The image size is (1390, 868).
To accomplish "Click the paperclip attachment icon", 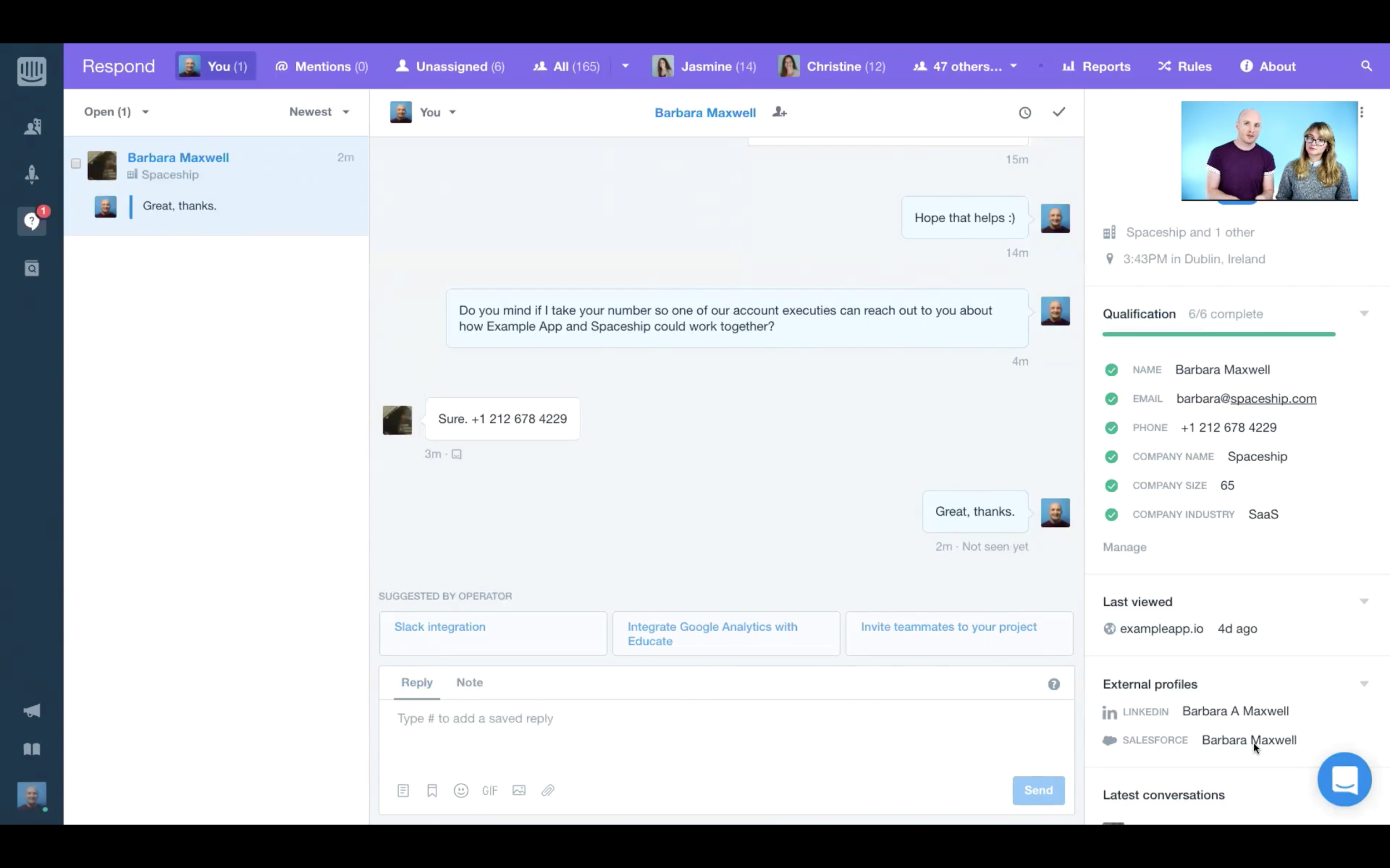I will (x=548, y=791).
